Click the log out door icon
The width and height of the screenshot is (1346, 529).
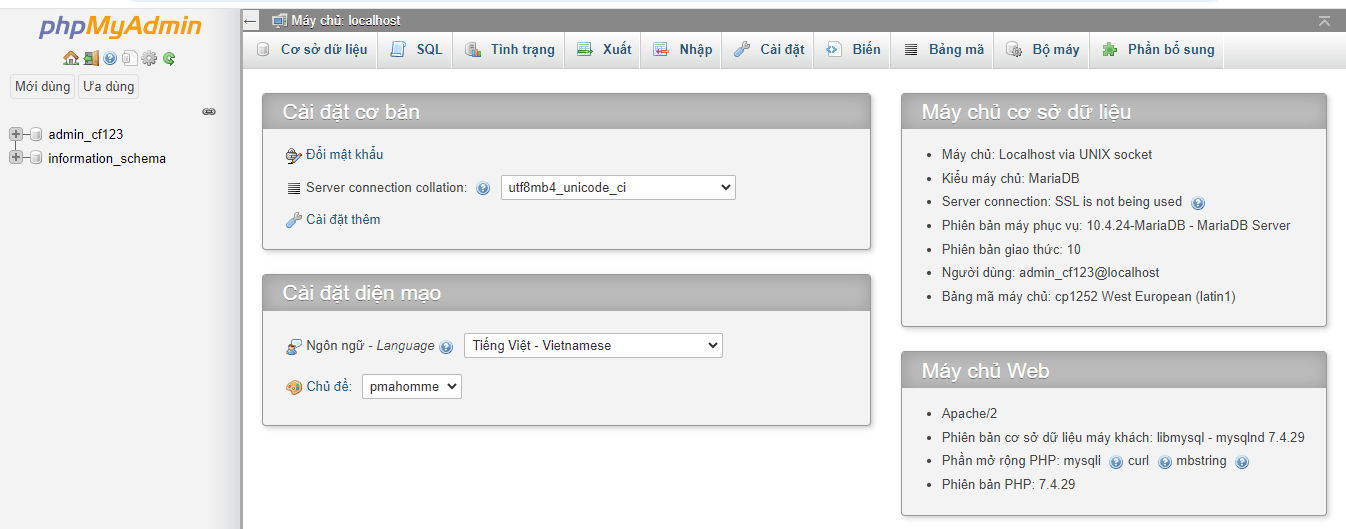coord(91,58)
